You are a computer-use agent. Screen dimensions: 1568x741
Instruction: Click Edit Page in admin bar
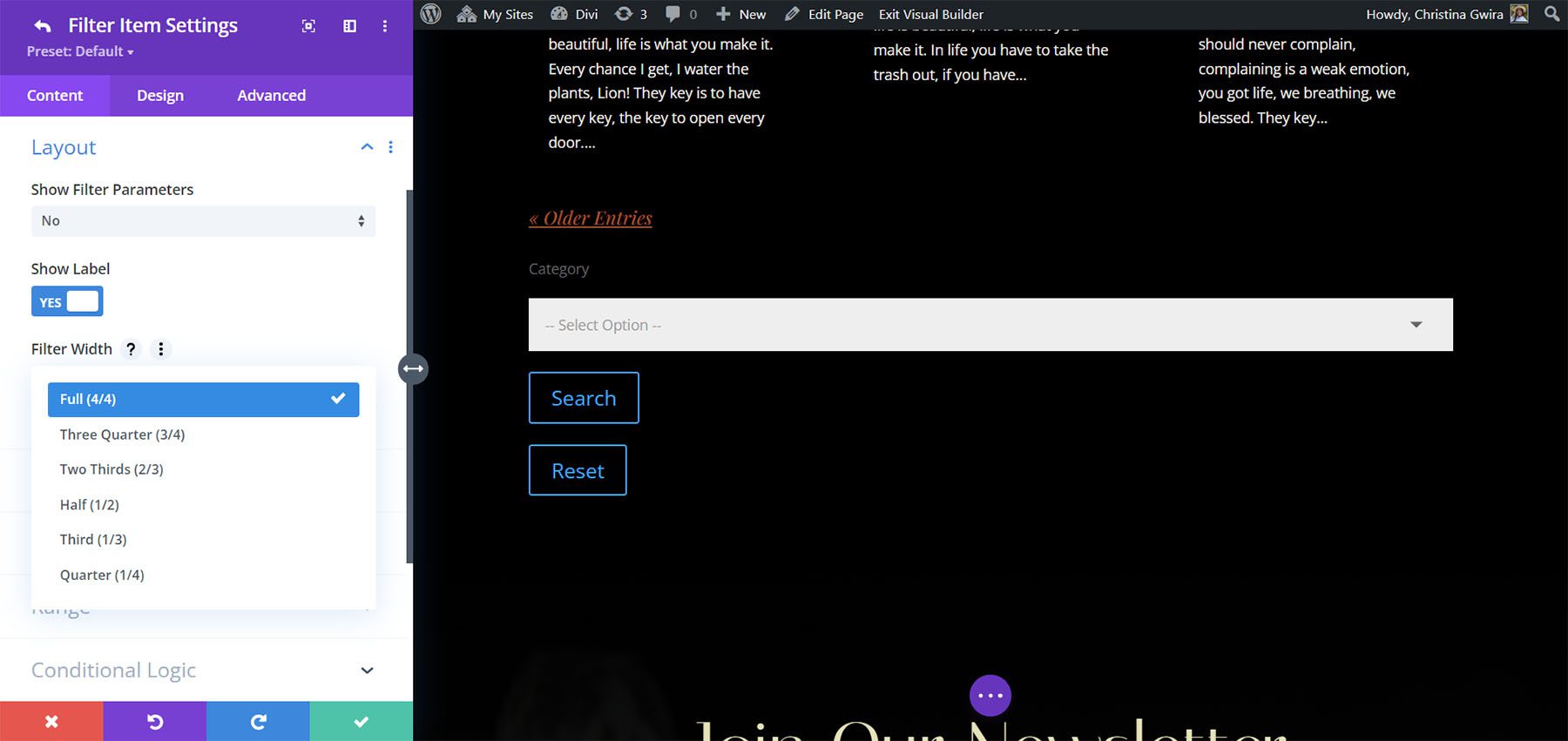[x=824, y=14]
